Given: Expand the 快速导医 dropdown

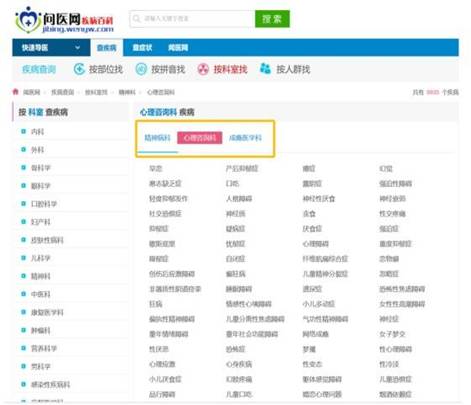Looking at the screenshot, I should 51,48.
